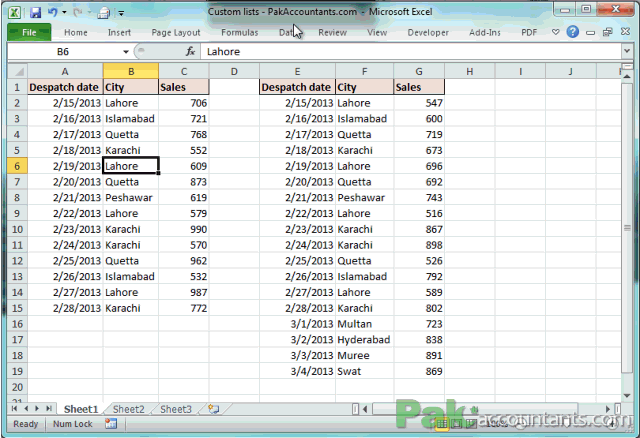Click Num Lock status bar indicator

tap(73, 424)
